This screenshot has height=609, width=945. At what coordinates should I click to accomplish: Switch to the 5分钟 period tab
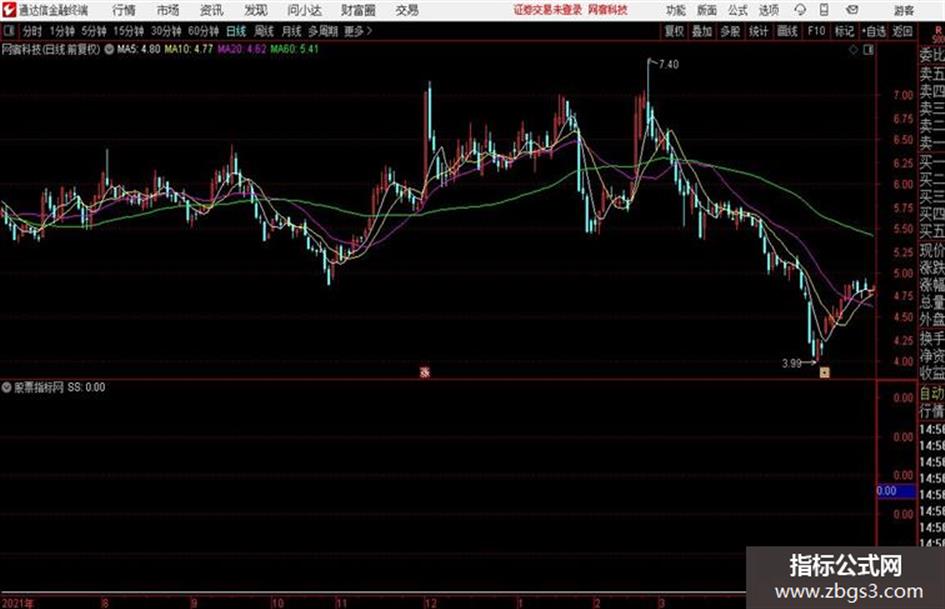point(94,31)
